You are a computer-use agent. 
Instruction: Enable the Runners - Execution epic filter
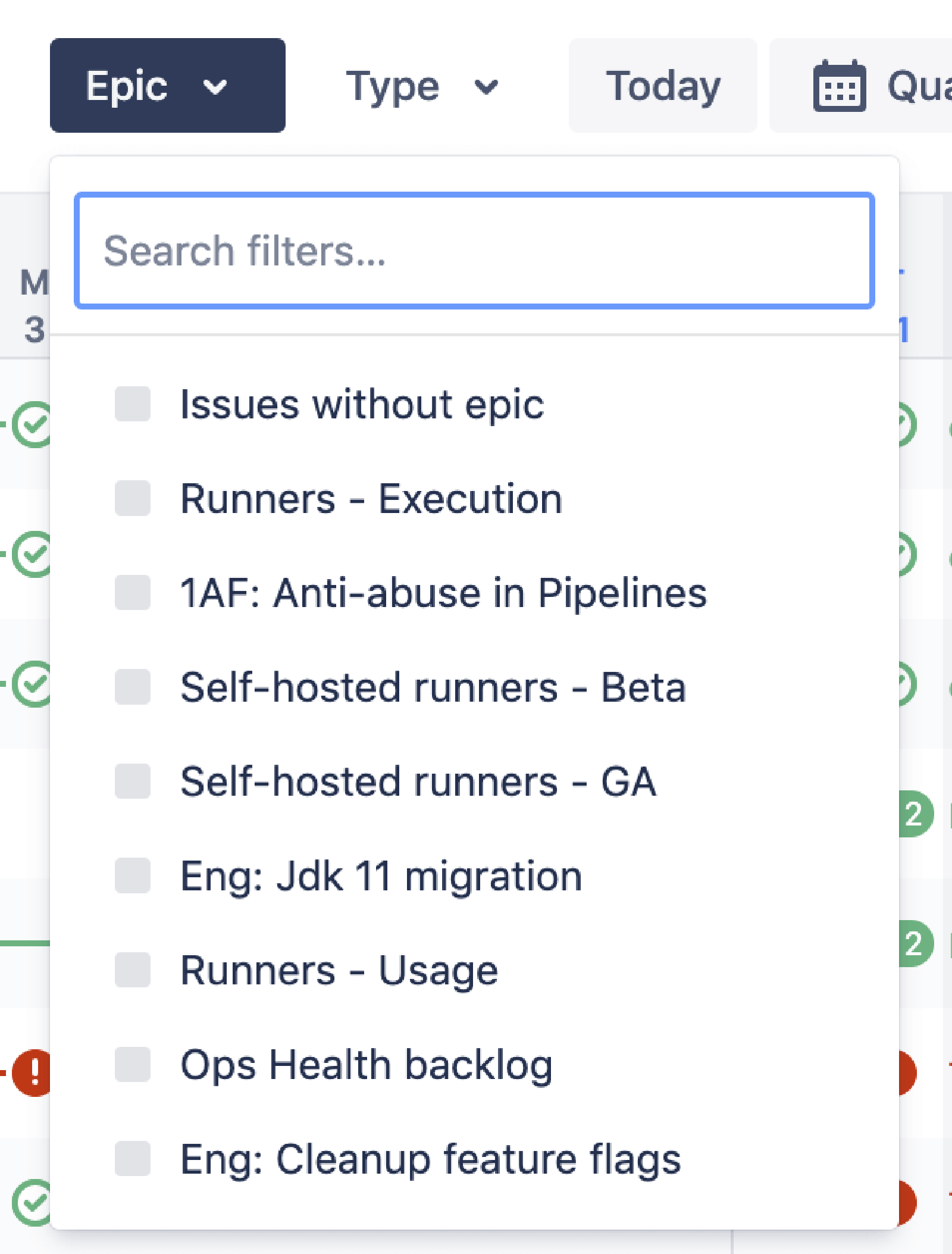[132, 499]
